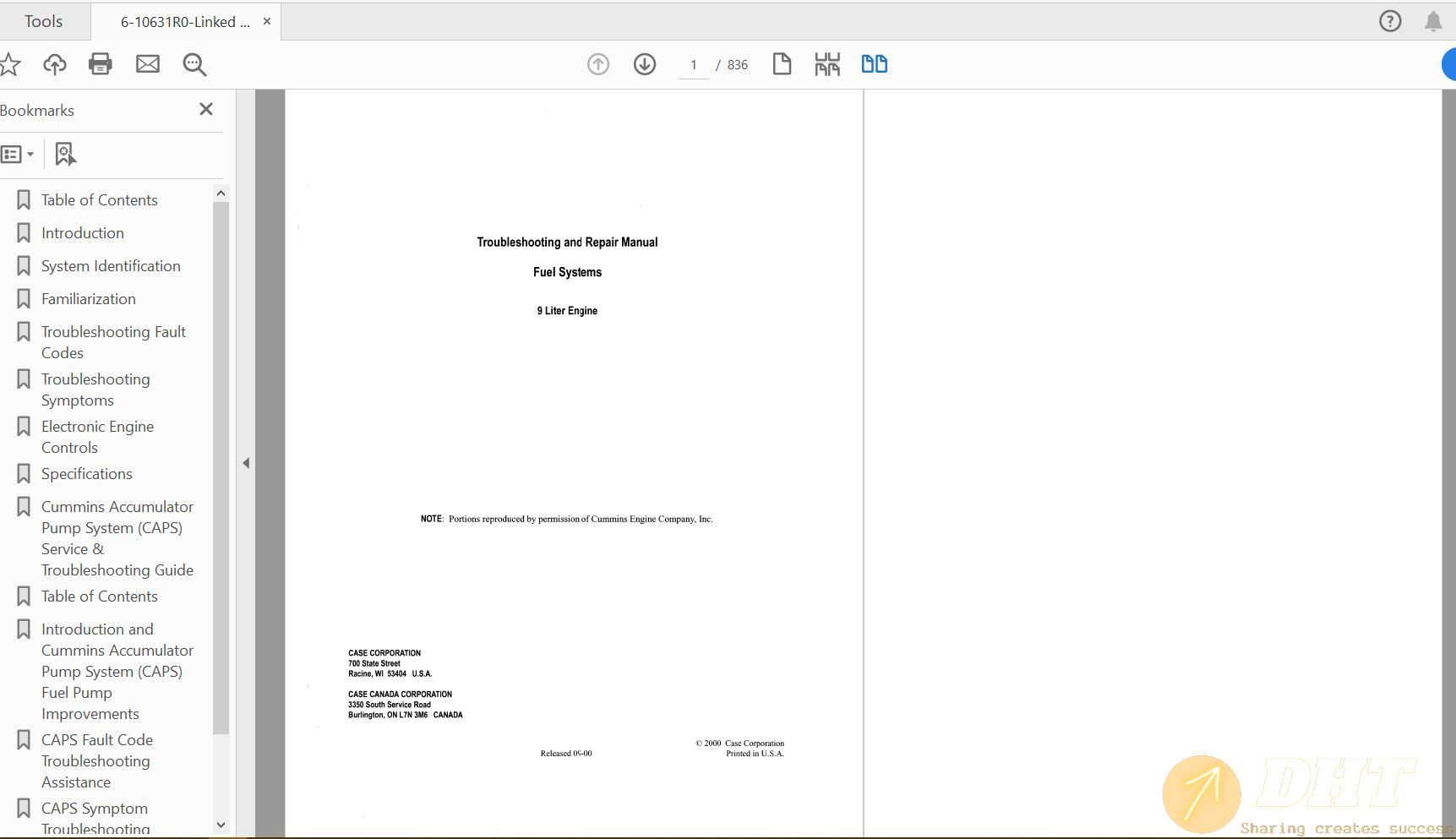
Task: Click the Troubleshooting and Repair Manual title text
Action: point(567,242)
